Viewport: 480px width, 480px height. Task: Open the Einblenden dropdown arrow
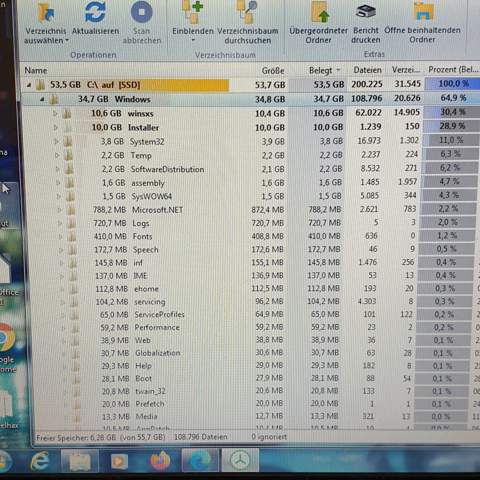click(x=193, y=40)
